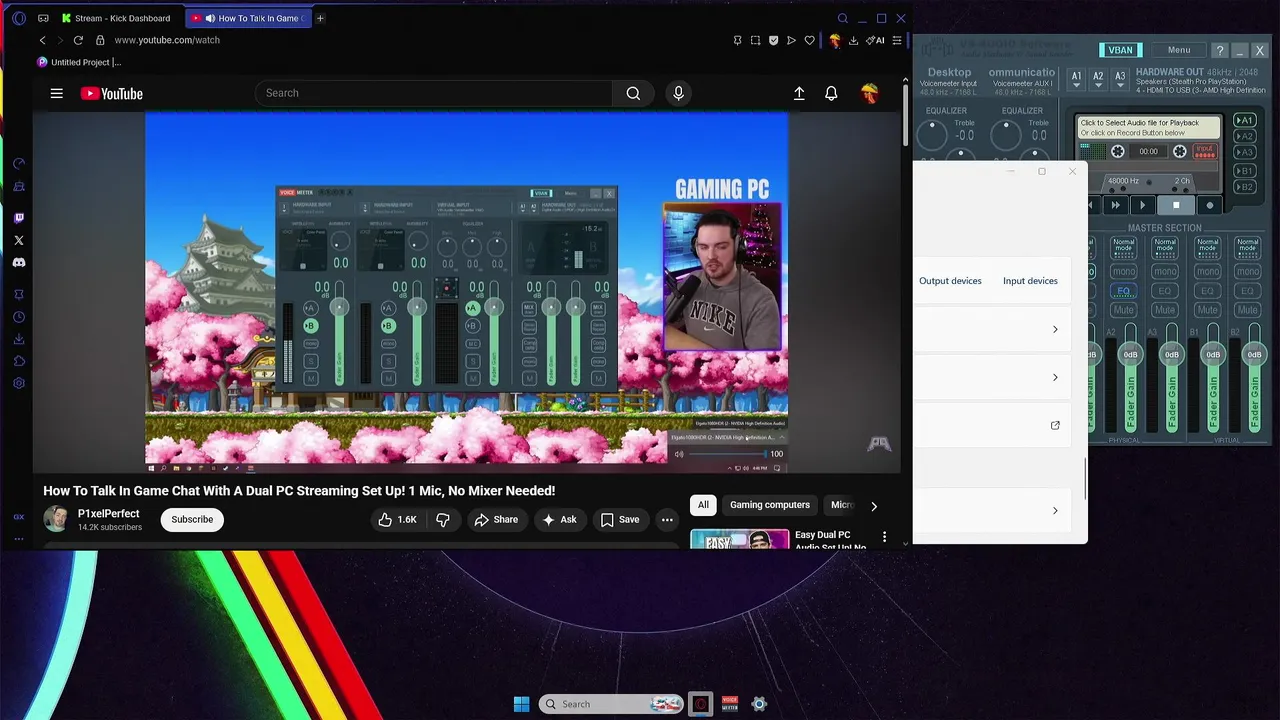Click the YouTube search magnifier button
This screenshot has width=1280, height=720.
pyautogui.click(x=633, y=93)
